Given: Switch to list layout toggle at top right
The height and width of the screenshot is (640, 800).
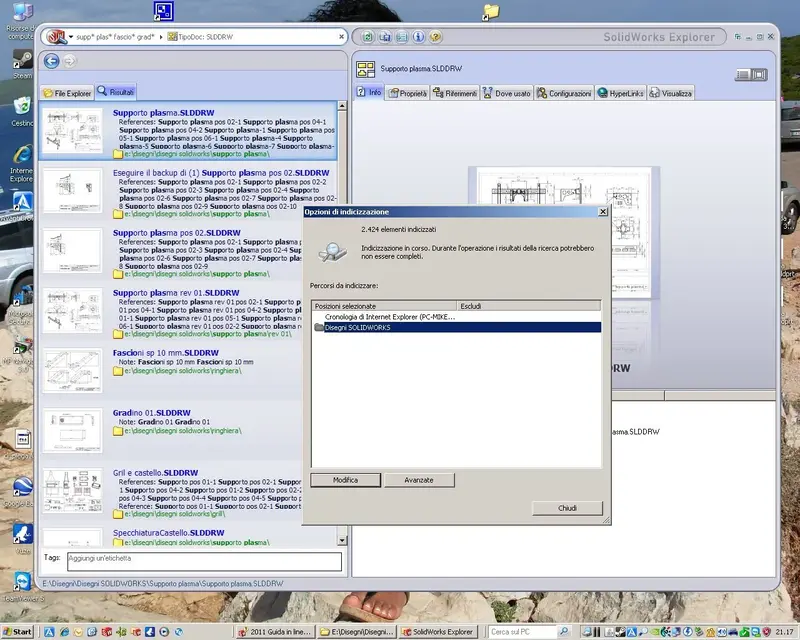Looking at the screenshot, I should tap(743, 75).
